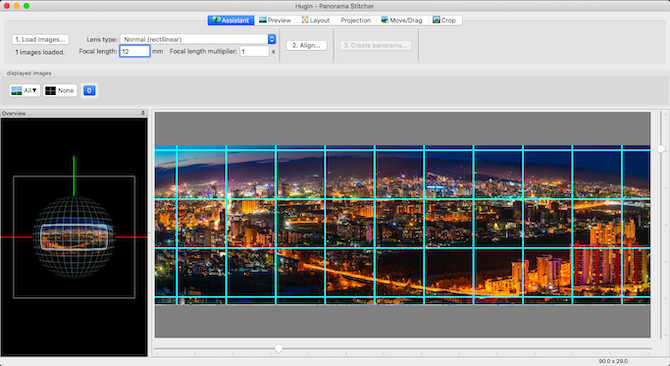
Task: Click the vertical field of view slider handle
Action: point(661,149)
